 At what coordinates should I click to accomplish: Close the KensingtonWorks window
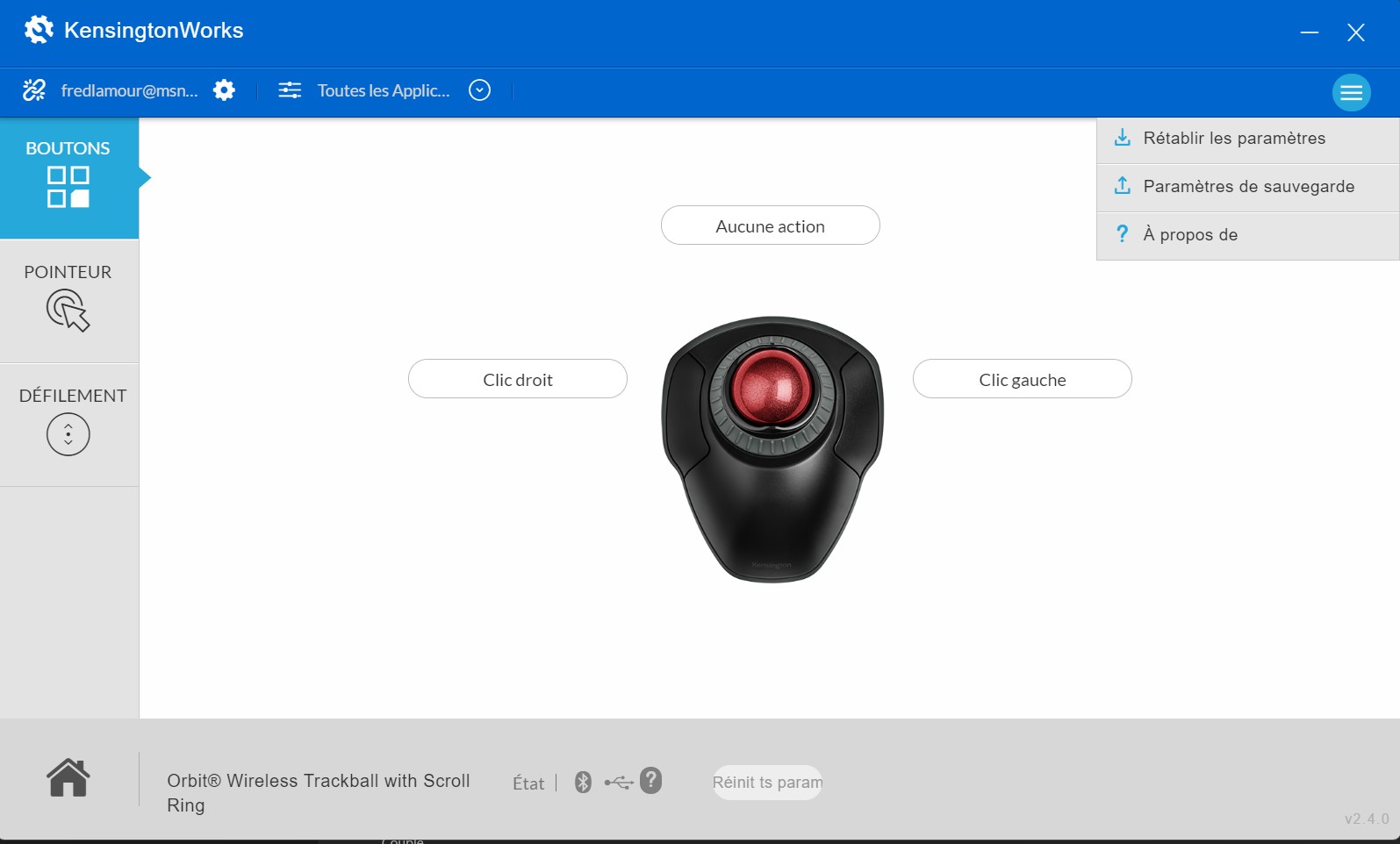(x=1356, y=32)
